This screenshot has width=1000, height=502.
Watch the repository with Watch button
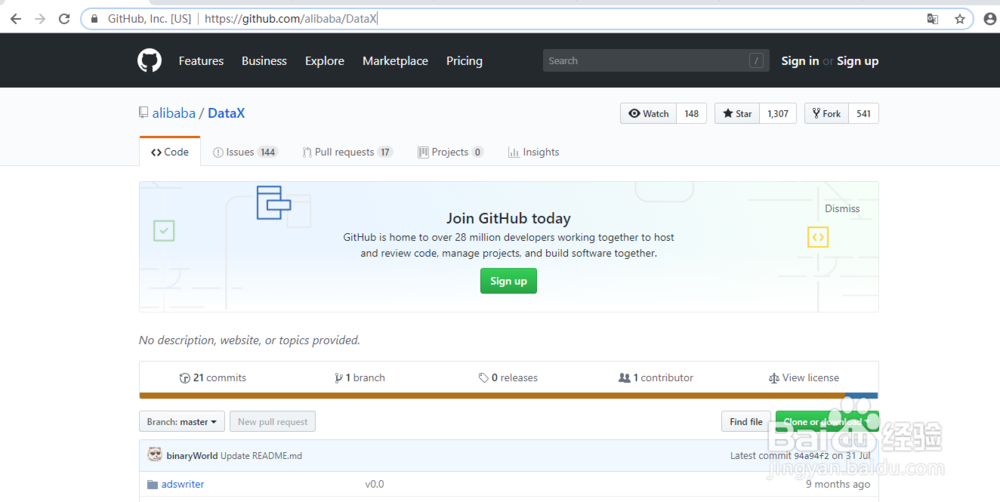(x=649, y=114)
